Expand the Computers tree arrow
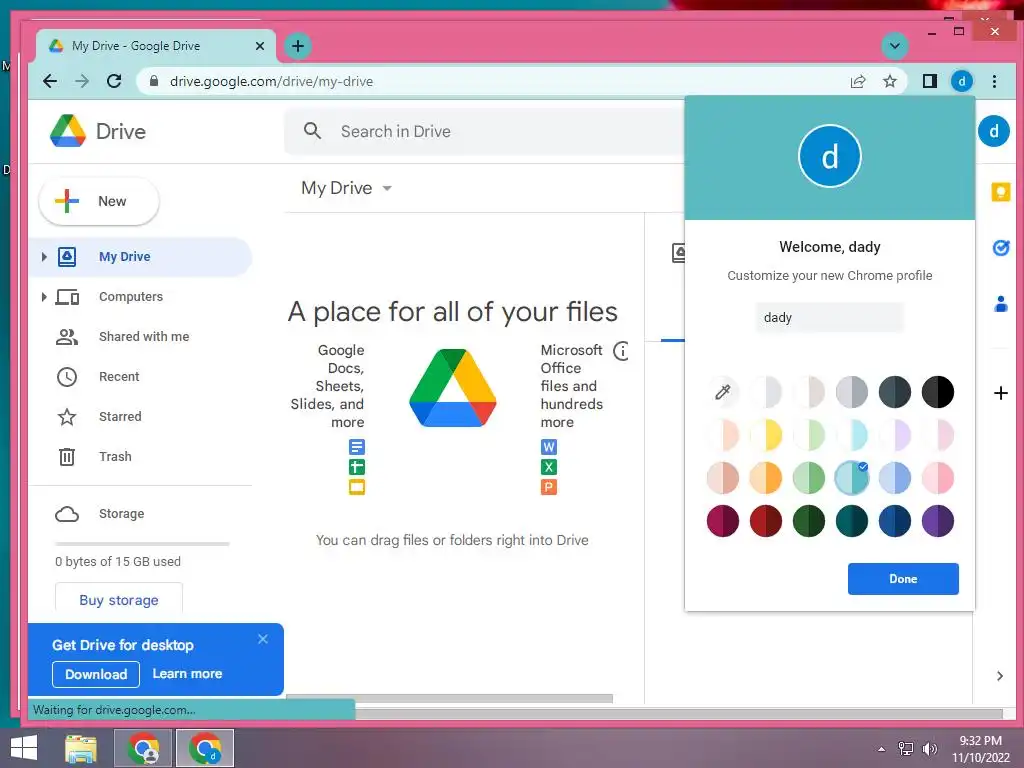The width and height of the screenshot is (1024, 768). coord(44,296)
